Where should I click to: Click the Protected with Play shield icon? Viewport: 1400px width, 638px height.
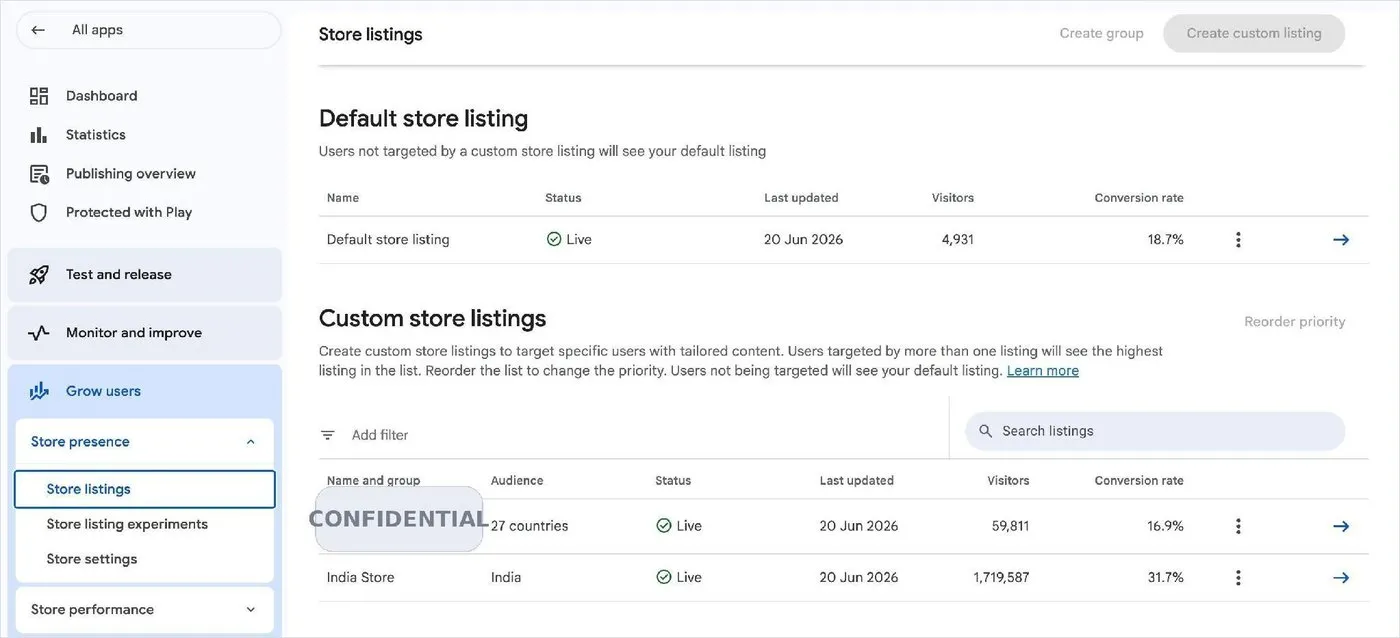pos(39,212)
